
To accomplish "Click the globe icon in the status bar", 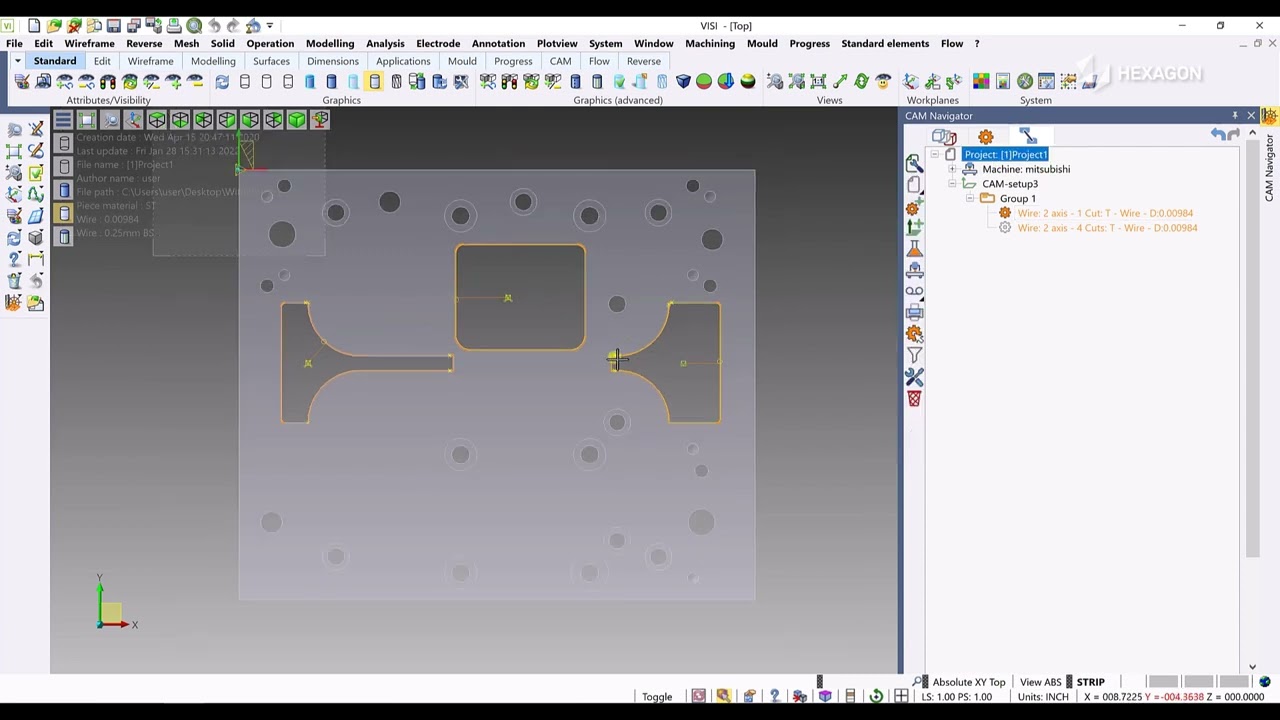I will 1266,682.
